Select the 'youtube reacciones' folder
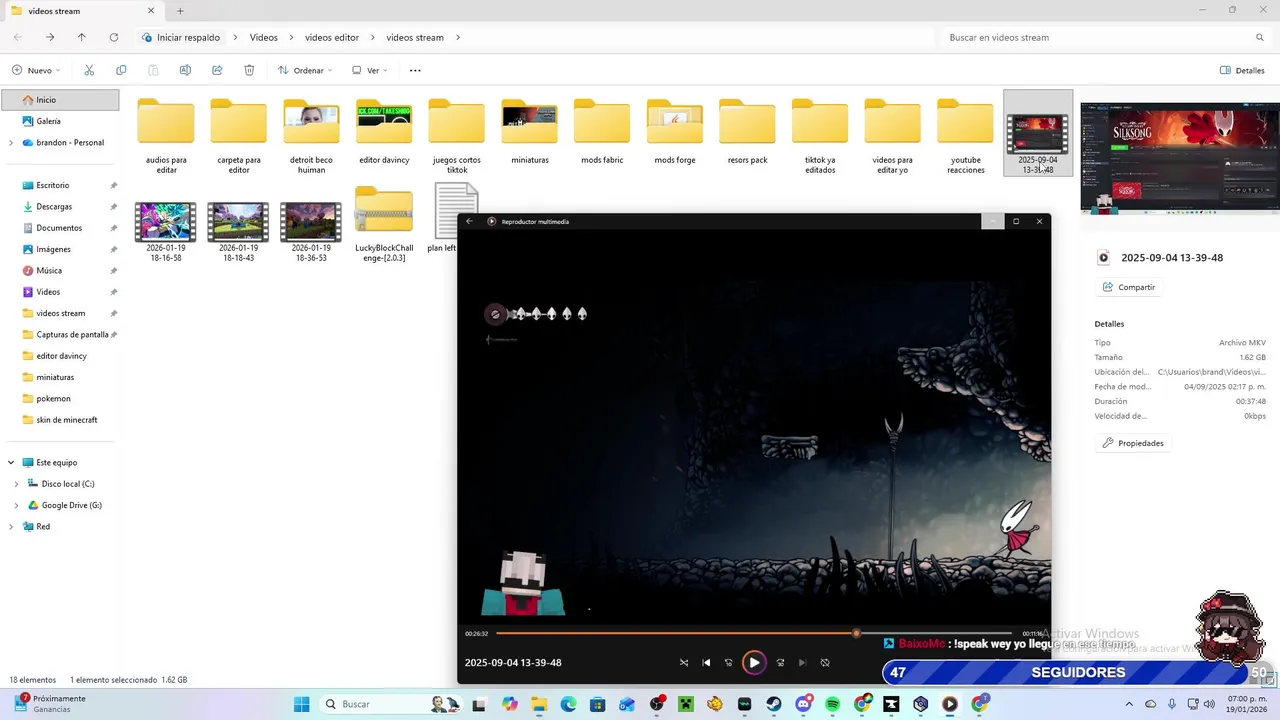This screenshot has height=720, width=1280. 965,137
